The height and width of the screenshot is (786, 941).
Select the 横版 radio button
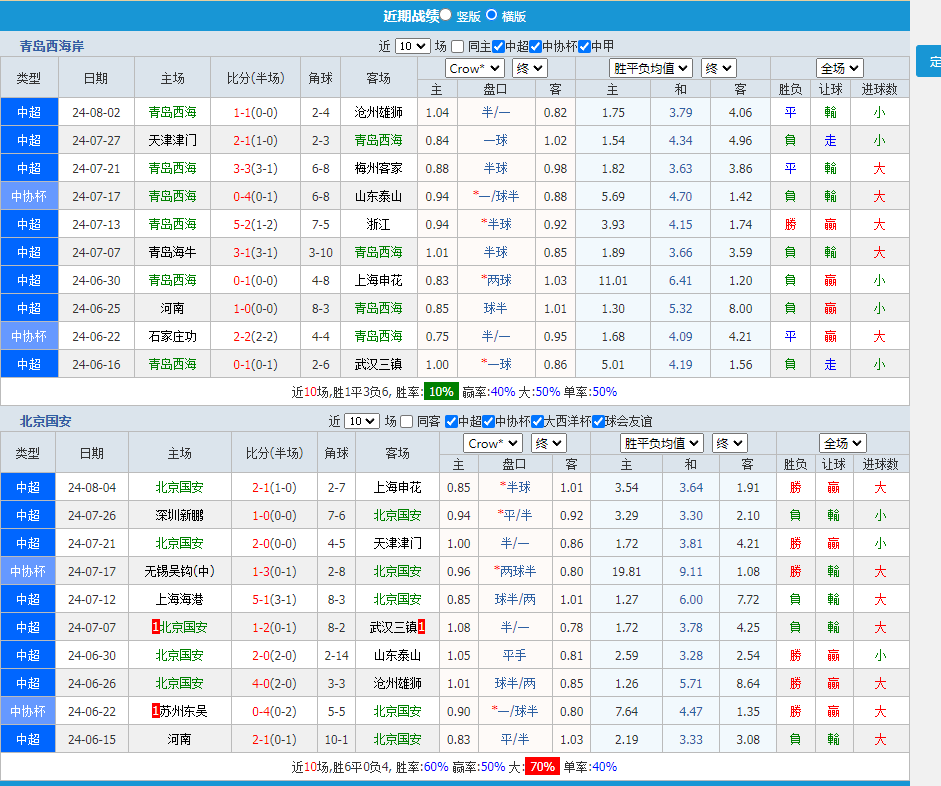491,16
